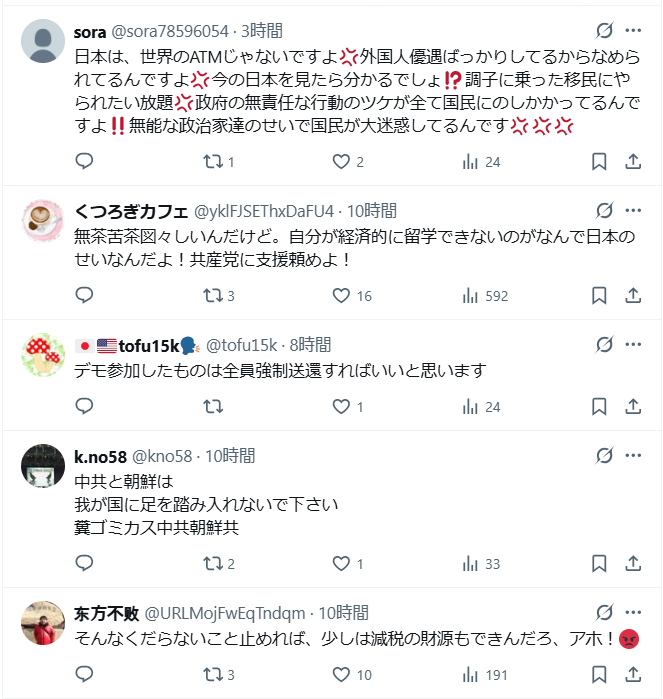Reply to sora's post
This screenshot has width=663, height=699.
84,161
